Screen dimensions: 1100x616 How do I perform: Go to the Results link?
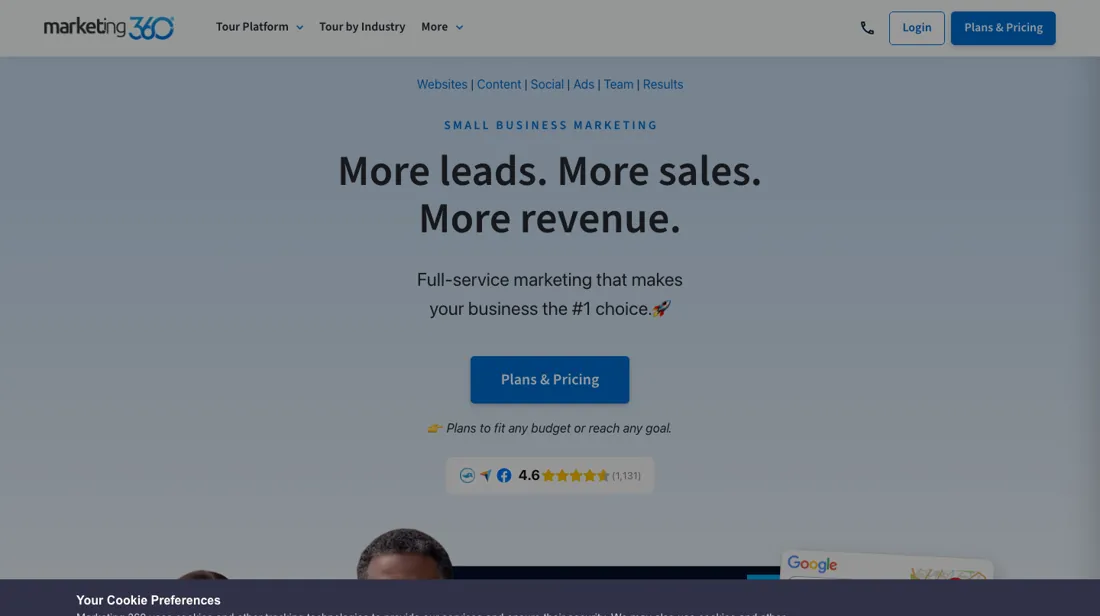[662, 84]
